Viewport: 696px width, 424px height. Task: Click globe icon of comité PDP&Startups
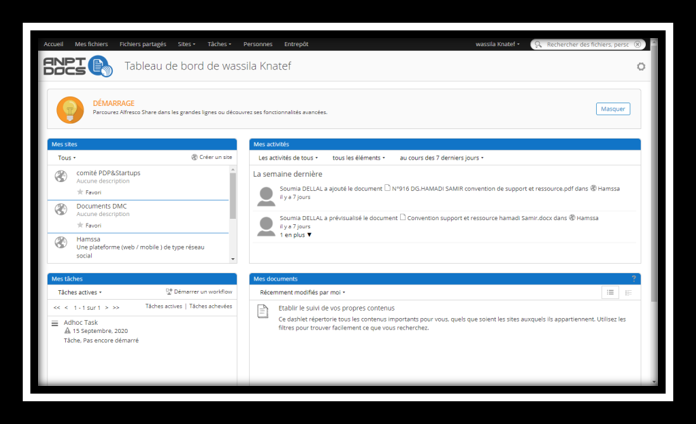61,176
